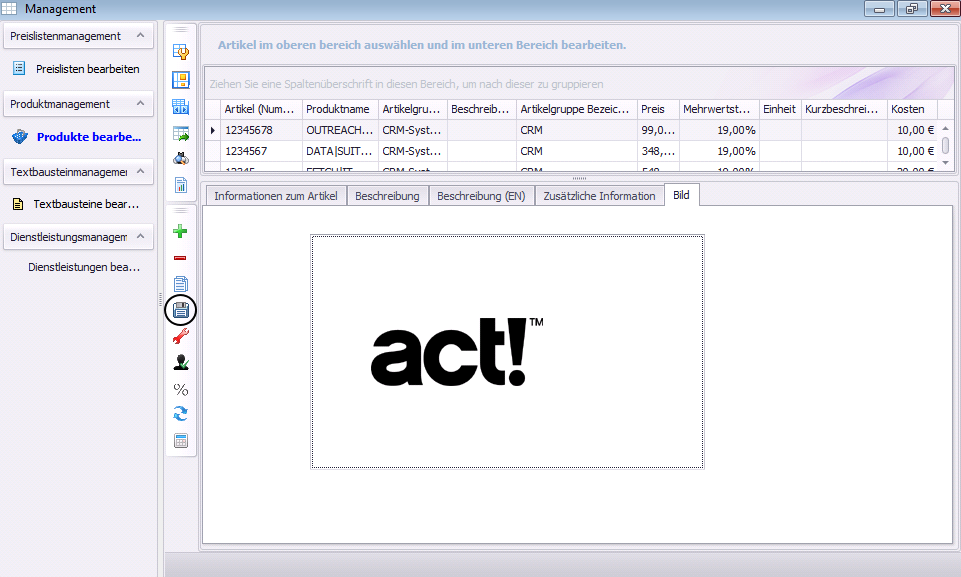The image size is (961, 577).
Task: Click 19,00% cell in the 12345678 row
Action: 720,130
